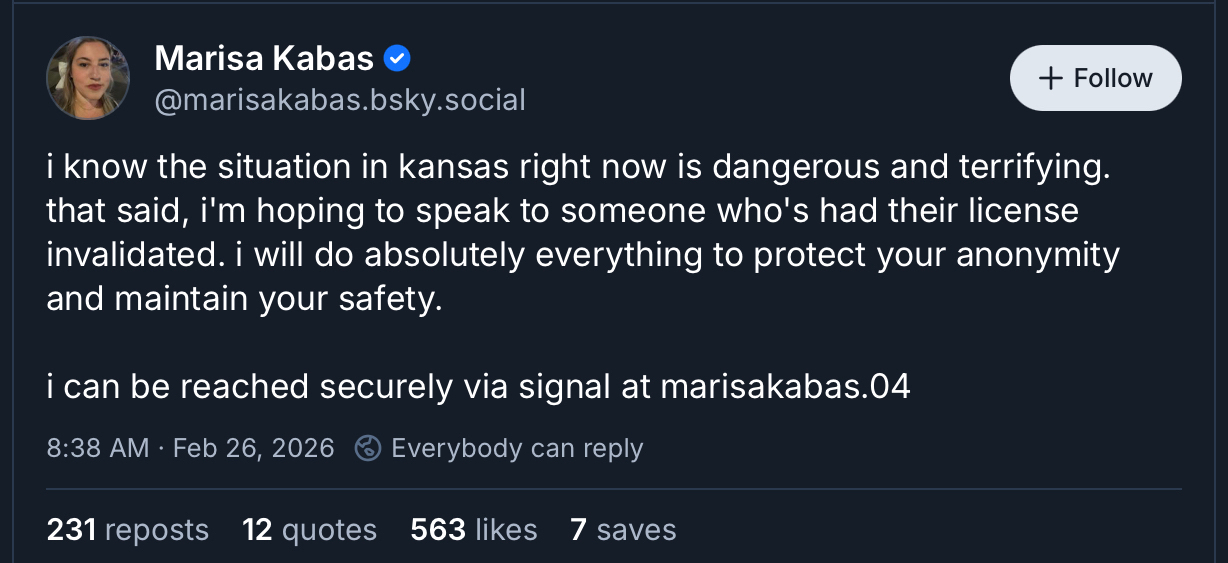Click the @marisakabas.bsky.social handle

click(340, 99)
